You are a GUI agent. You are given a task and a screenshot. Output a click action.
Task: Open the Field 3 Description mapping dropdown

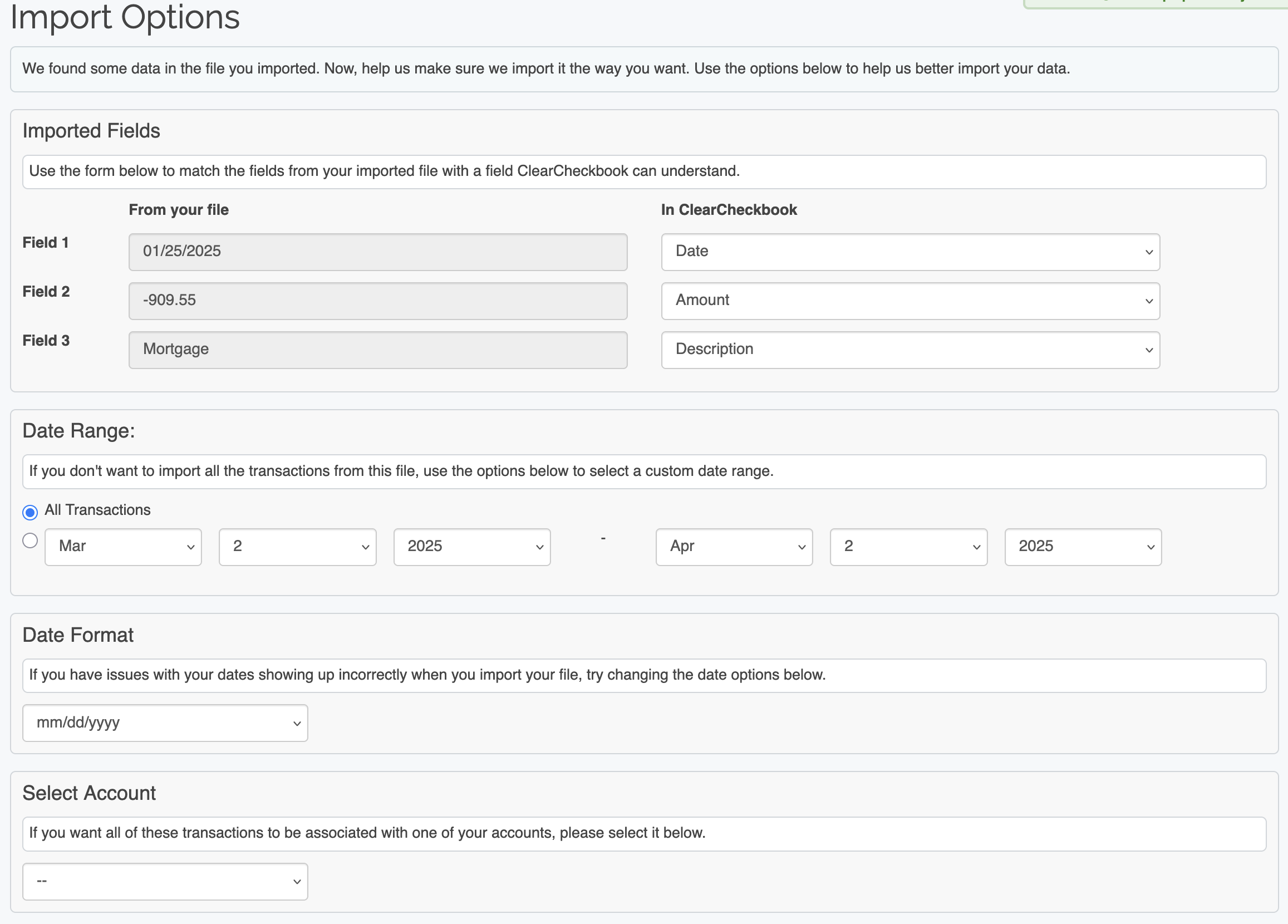pos(910,349)
